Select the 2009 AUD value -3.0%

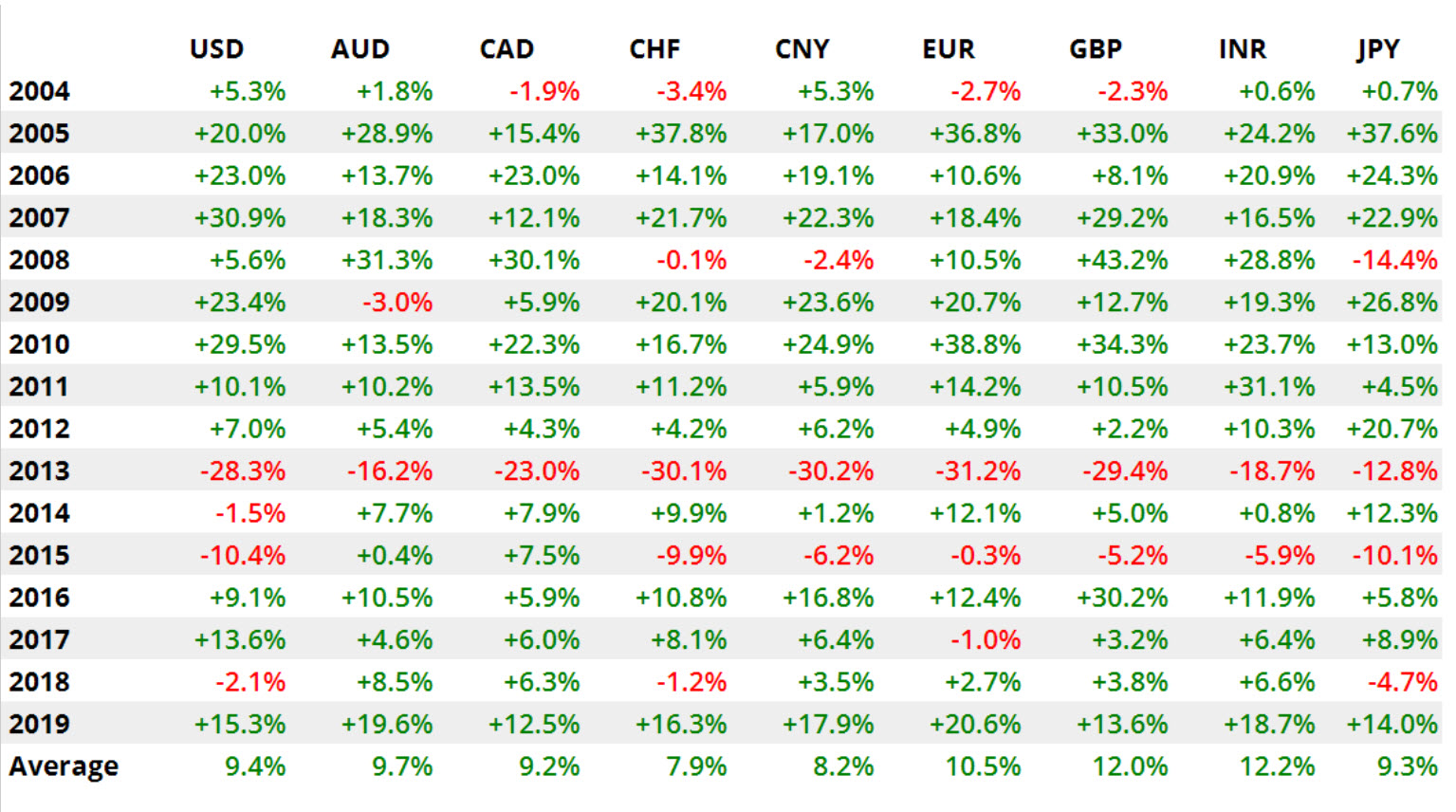tap(397, 303)
